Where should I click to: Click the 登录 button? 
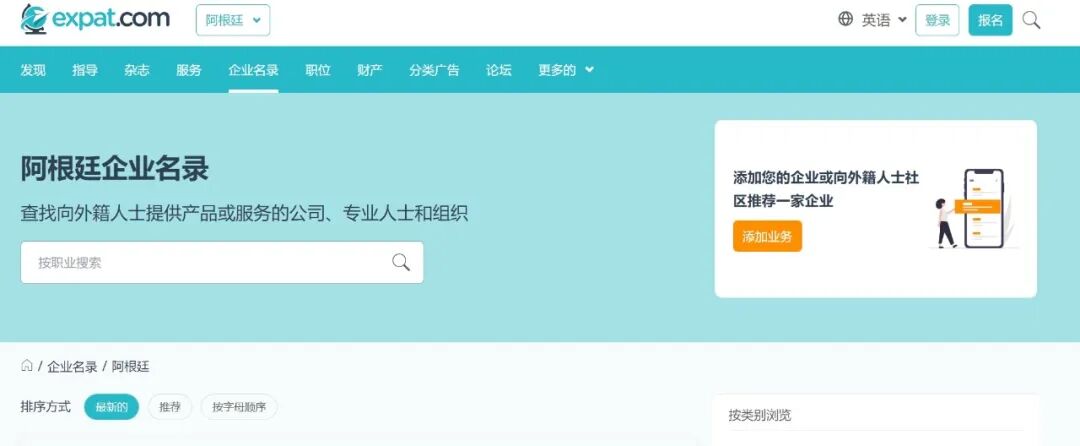[x=937, y=20]
